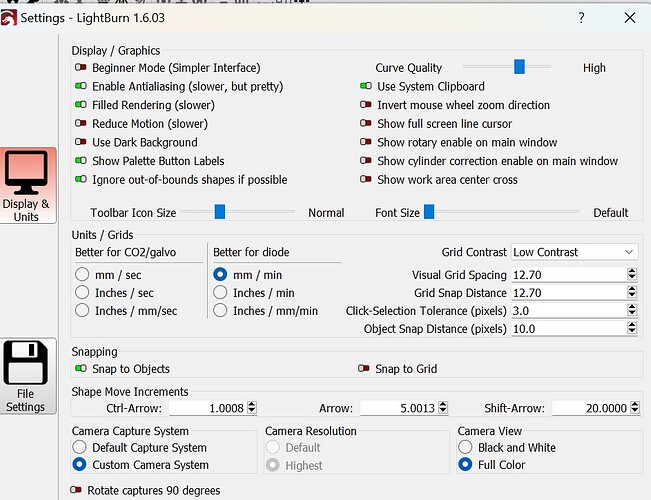651x500 pixels.
Task: Click the Shift-Arrow increment field
Action: click(x=591, y=408)
